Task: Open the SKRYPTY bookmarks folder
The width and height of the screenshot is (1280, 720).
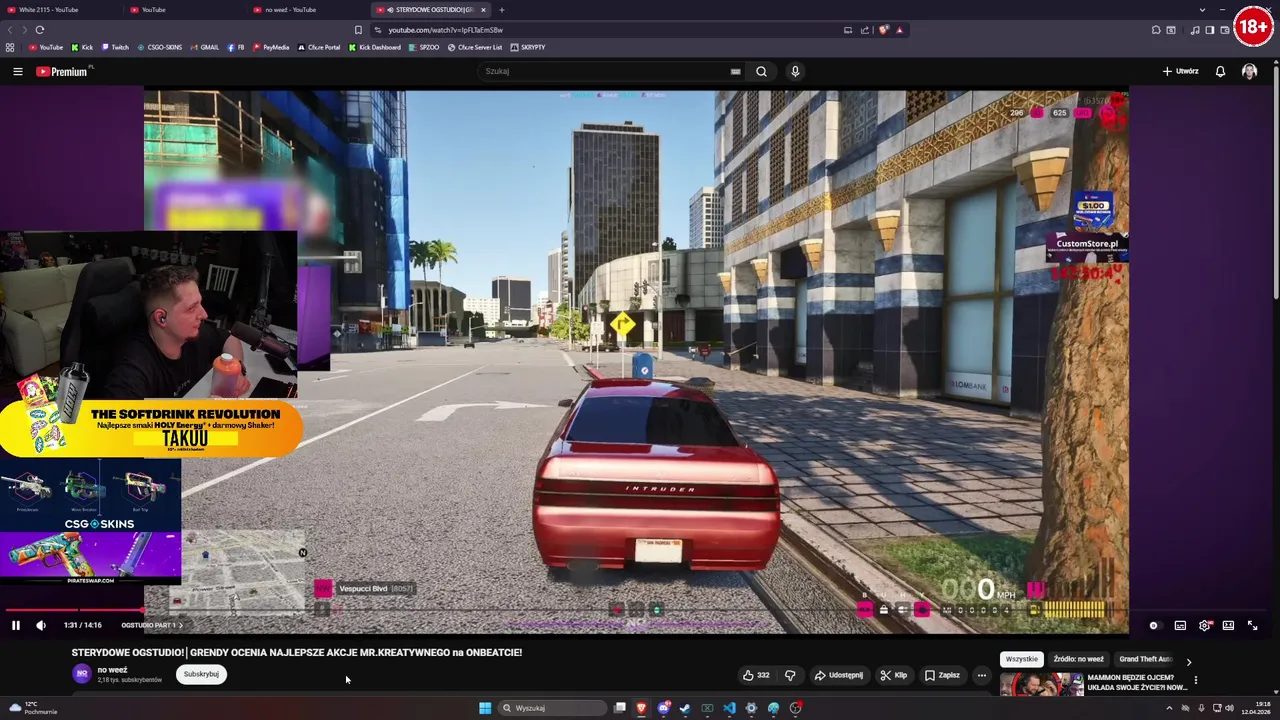Action: [528, 47]
